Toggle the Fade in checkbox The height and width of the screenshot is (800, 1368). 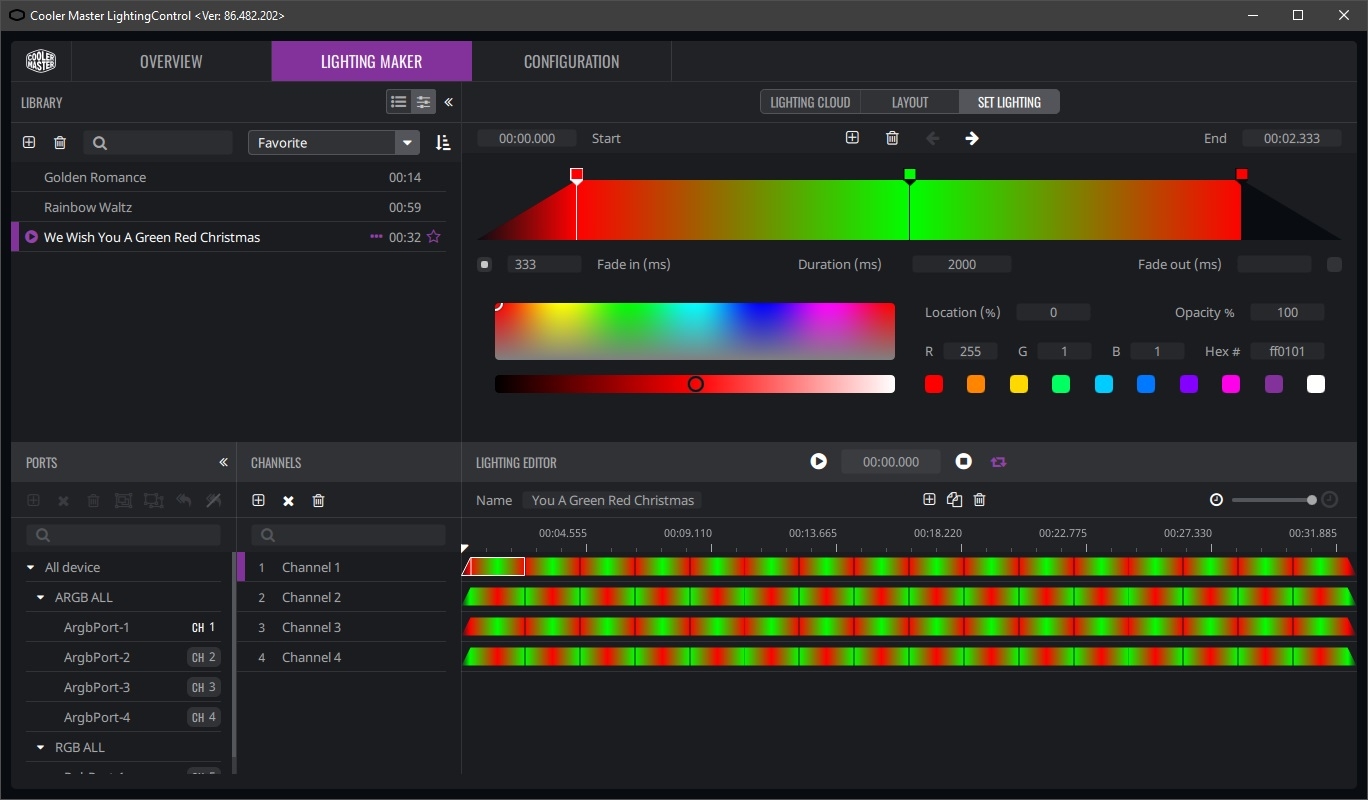[x=484, y=264]
